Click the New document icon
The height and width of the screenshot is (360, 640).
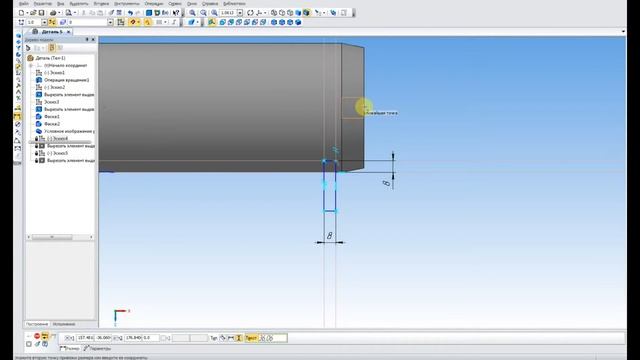click(21, 13)
